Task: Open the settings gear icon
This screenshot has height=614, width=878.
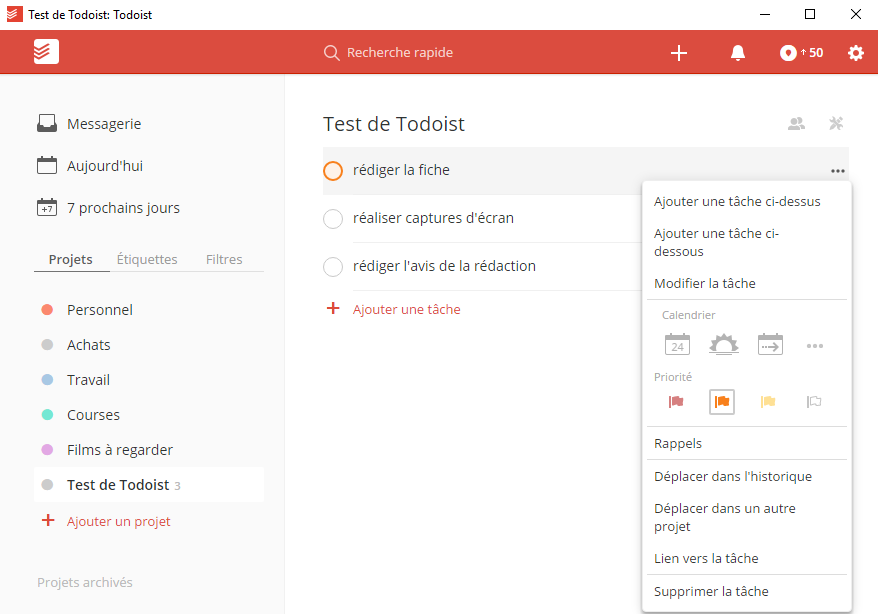Action: click(x=856, y=53)
